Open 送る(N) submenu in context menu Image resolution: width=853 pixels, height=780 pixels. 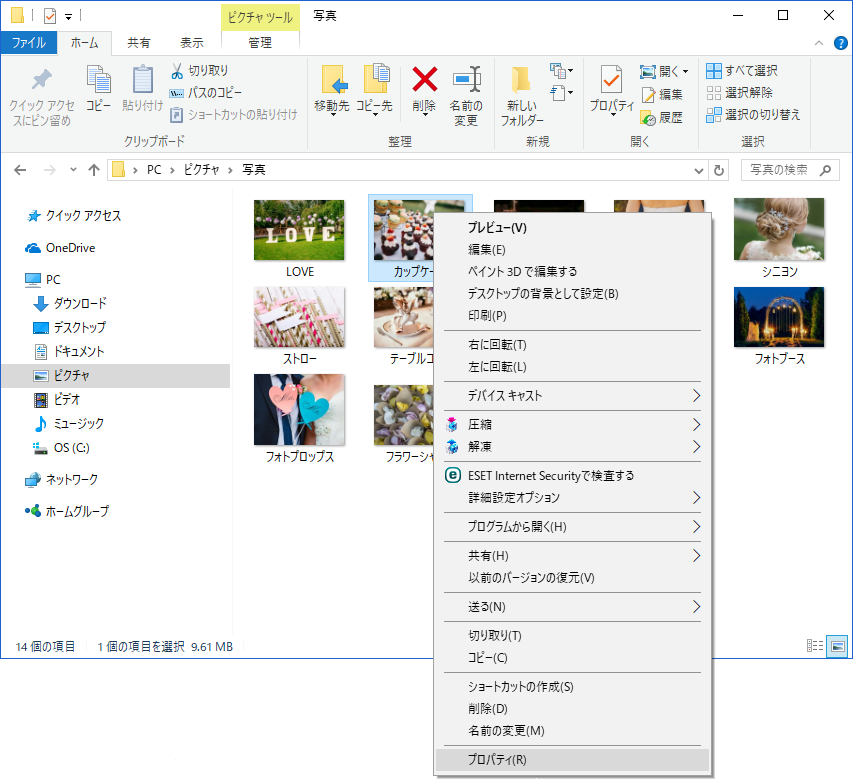572,606
